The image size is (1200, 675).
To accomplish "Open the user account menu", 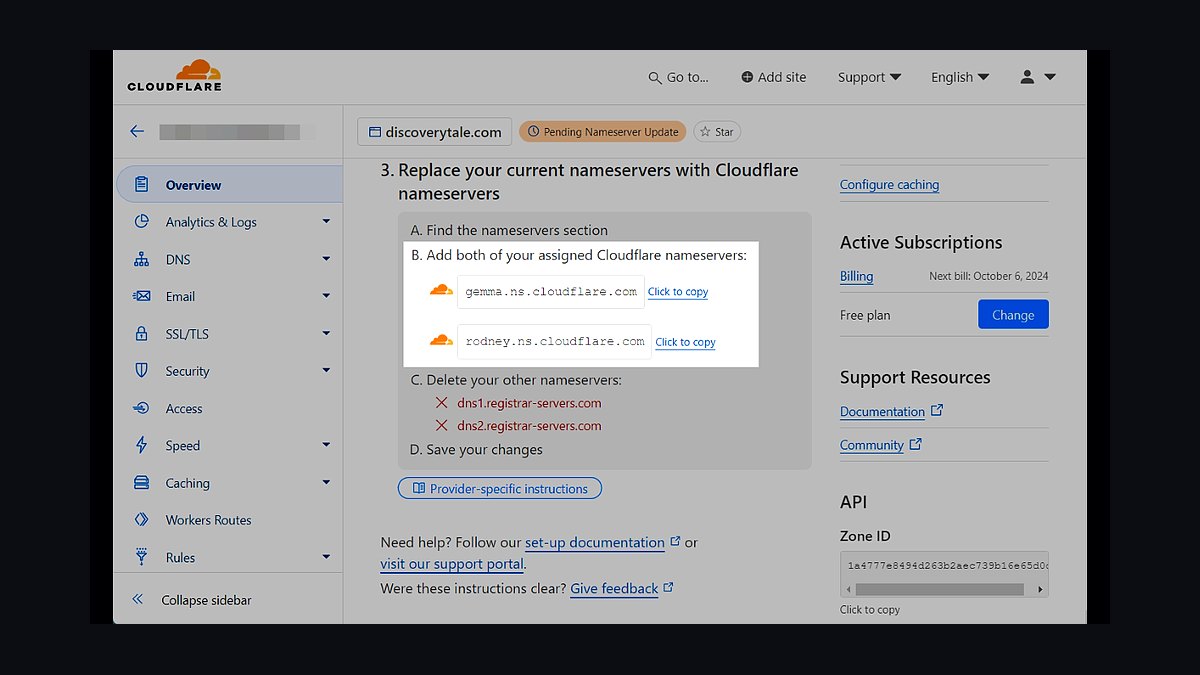I will pos(1037,77).
